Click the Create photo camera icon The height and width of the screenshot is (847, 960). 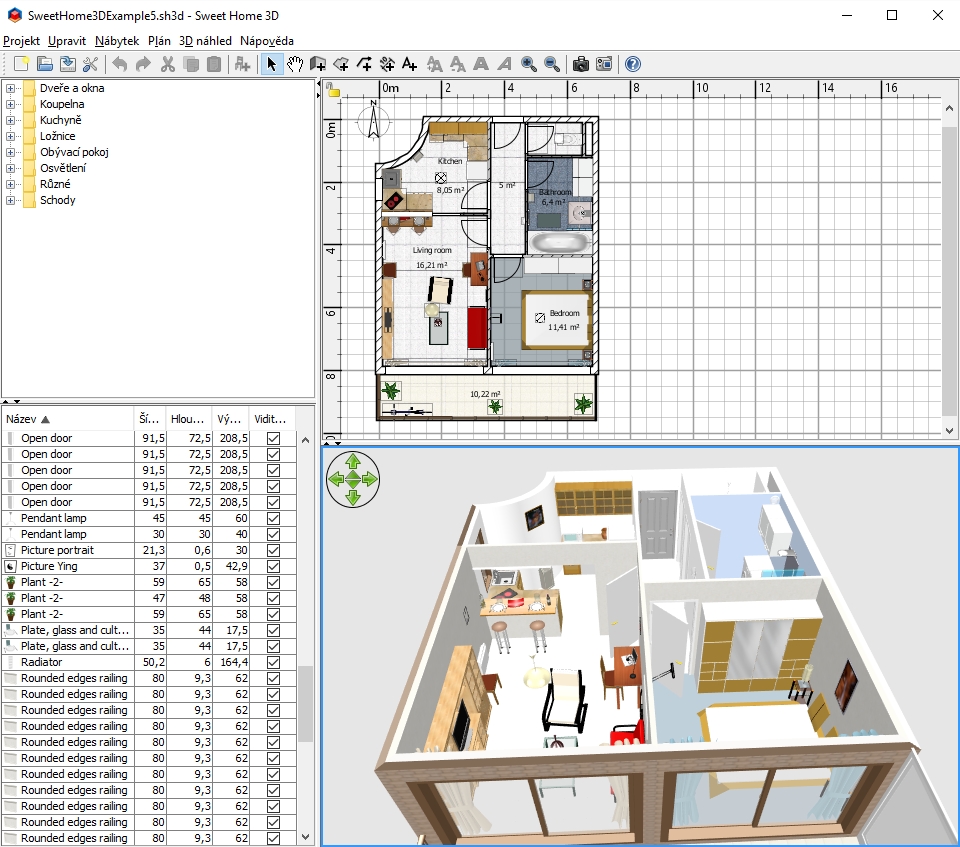[x=580, y=64]
